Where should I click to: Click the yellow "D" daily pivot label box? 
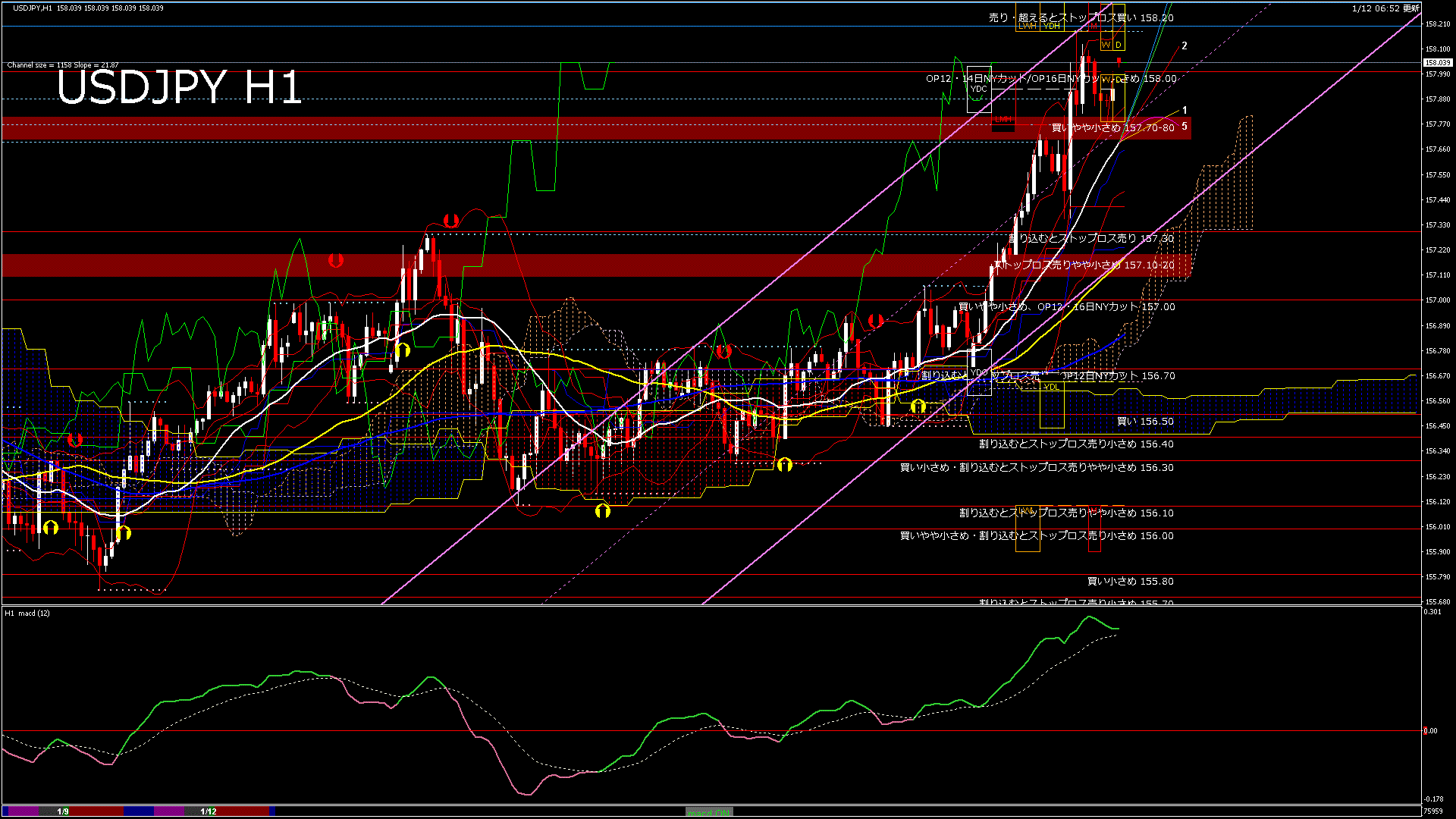pos(1118,45)
